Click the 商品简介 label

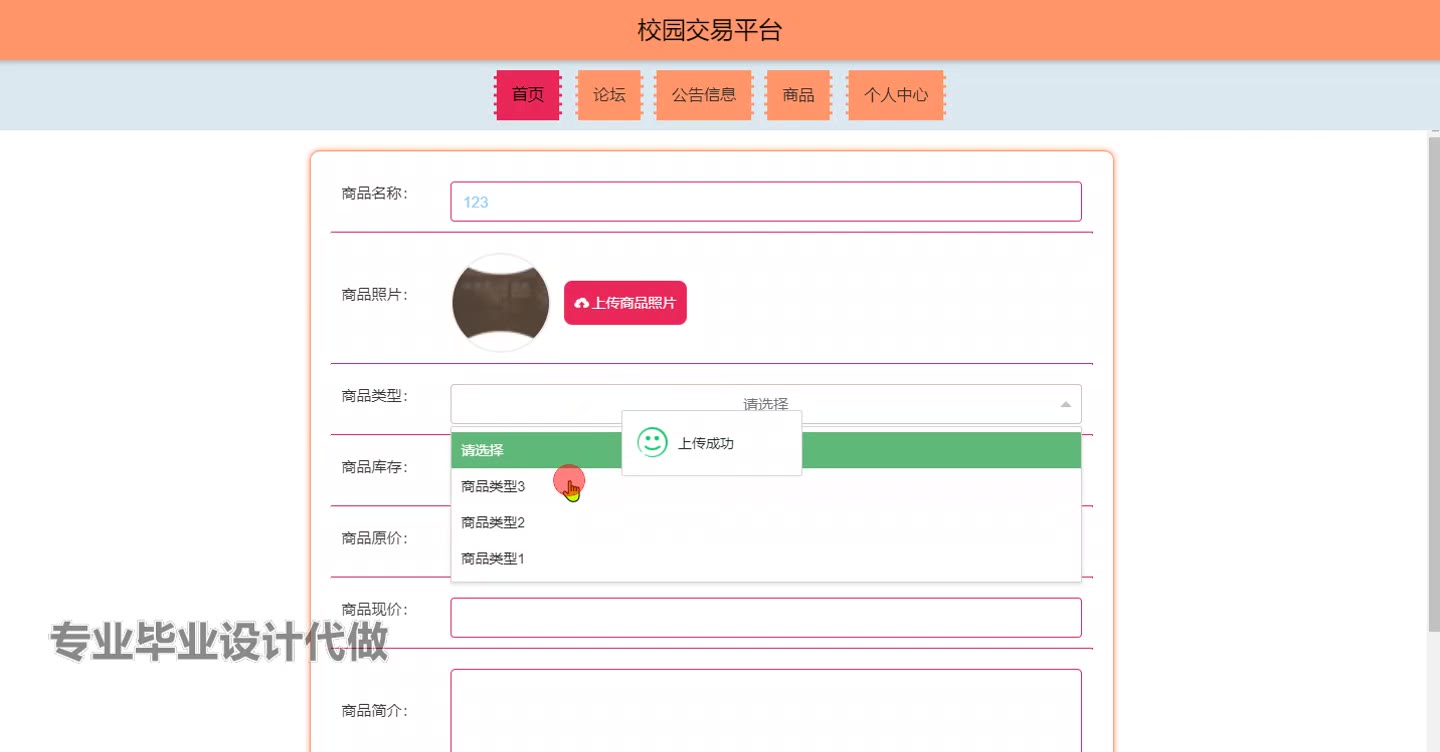(x=375, y=710)
